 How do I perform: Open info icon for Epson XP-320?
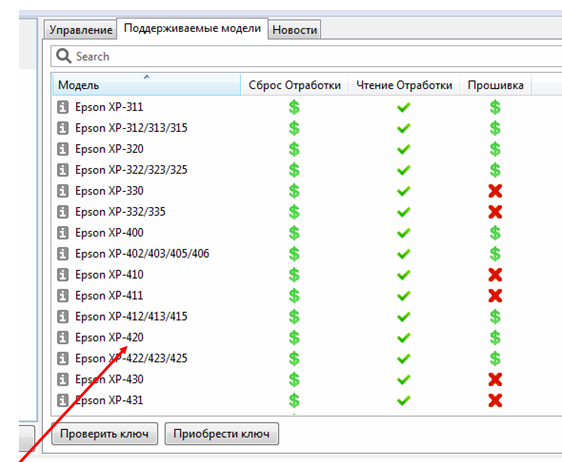coord(63,149)
